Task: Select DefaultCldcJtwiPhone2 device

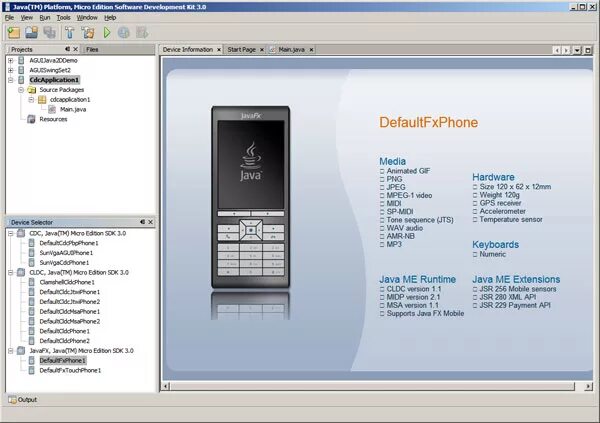Action: pos(70,302)
